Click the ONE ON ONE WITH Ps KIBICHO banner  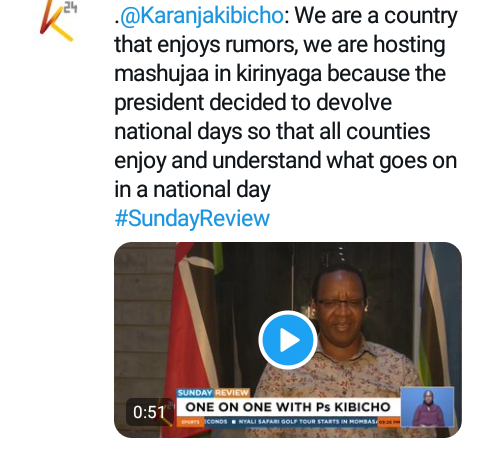click(x=288, y=407)
